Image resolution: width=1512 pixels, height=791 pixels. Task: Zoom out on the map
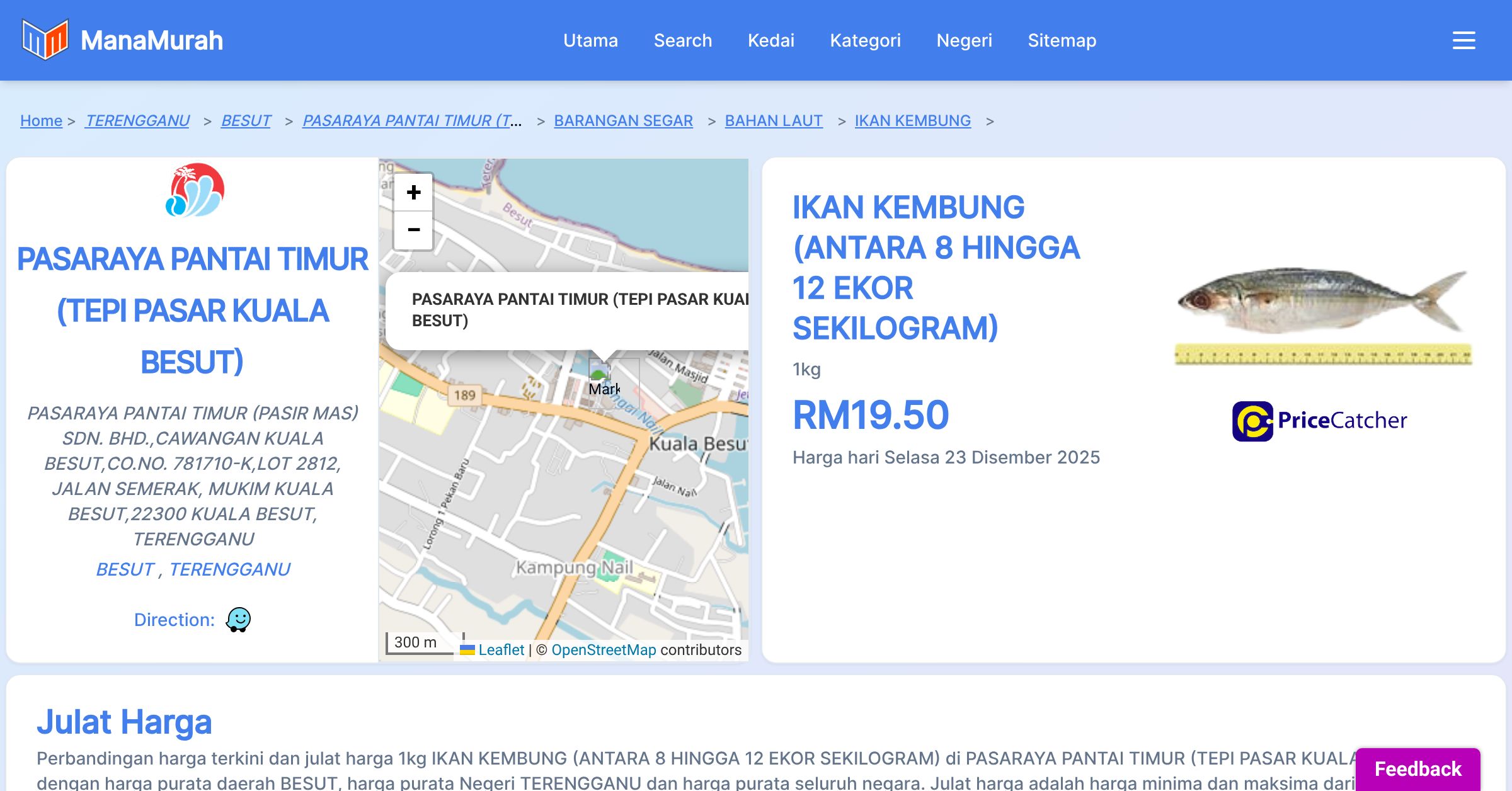pyautogui.click(x=413, y=230)
